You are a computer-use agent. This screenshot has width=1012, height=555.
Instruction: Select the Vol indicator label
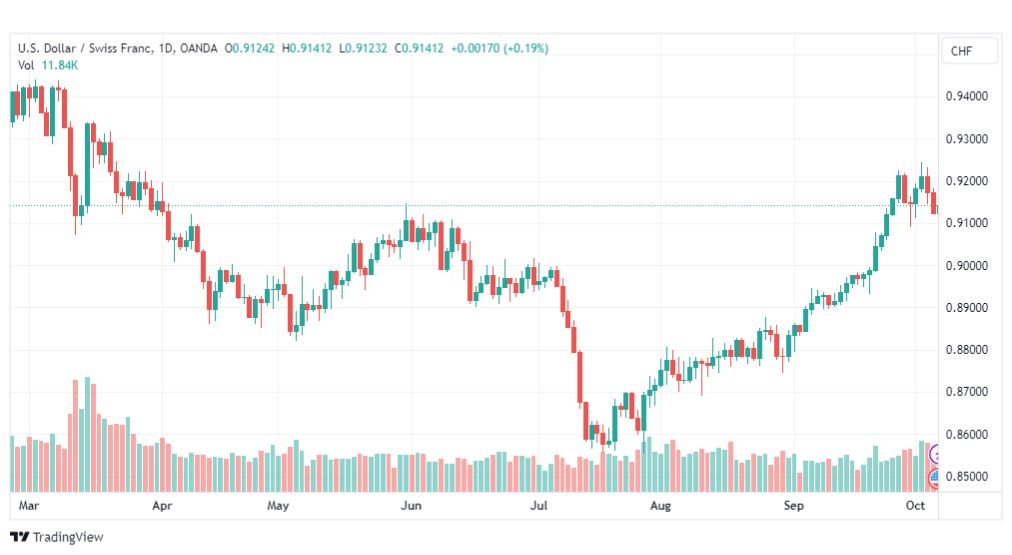[26, 65]
